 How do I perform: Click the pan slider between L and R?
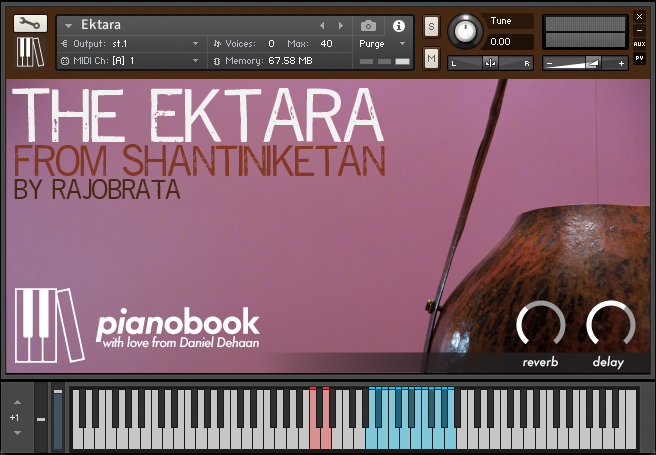click(x=490, y=63)
